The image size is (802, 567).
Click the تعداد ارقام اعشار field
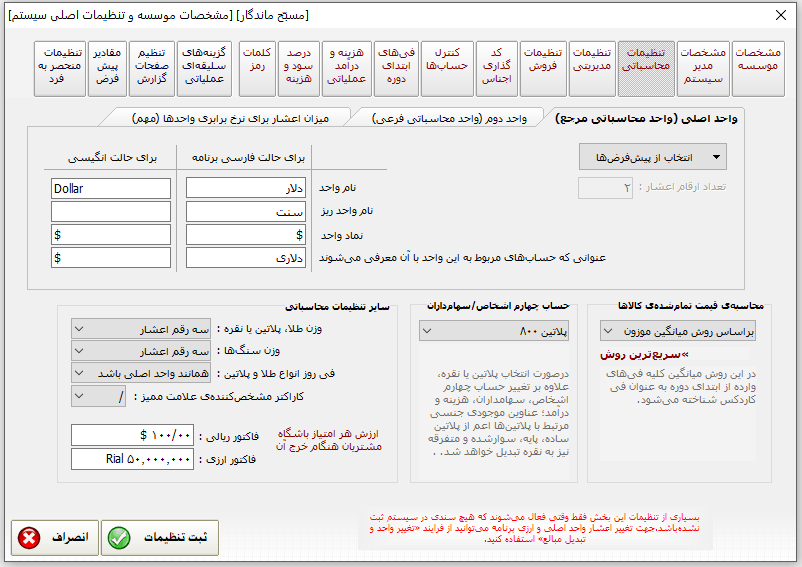click(x=606, y=188)
